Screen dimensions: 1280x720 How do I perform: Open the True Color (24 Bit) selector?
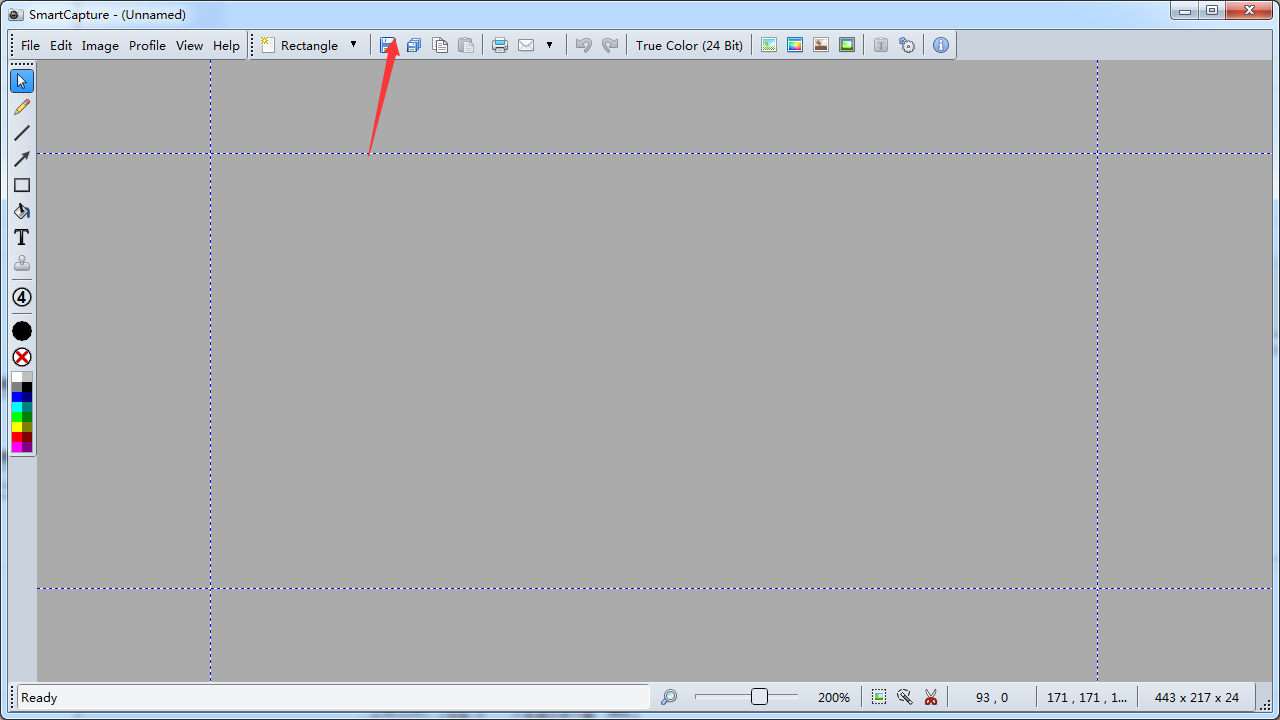pyautogui.click(x=689, y=45)
